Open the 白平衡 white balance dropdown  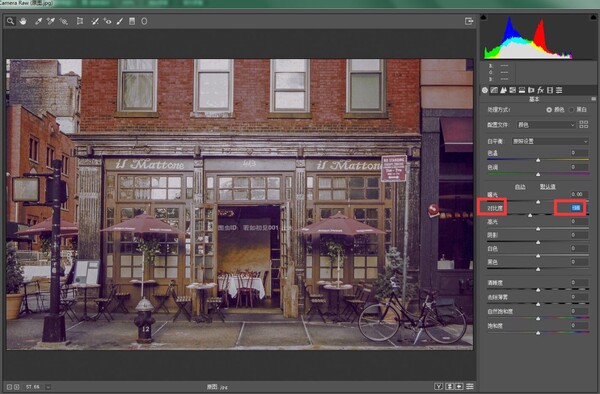click(x=550, y=141)
